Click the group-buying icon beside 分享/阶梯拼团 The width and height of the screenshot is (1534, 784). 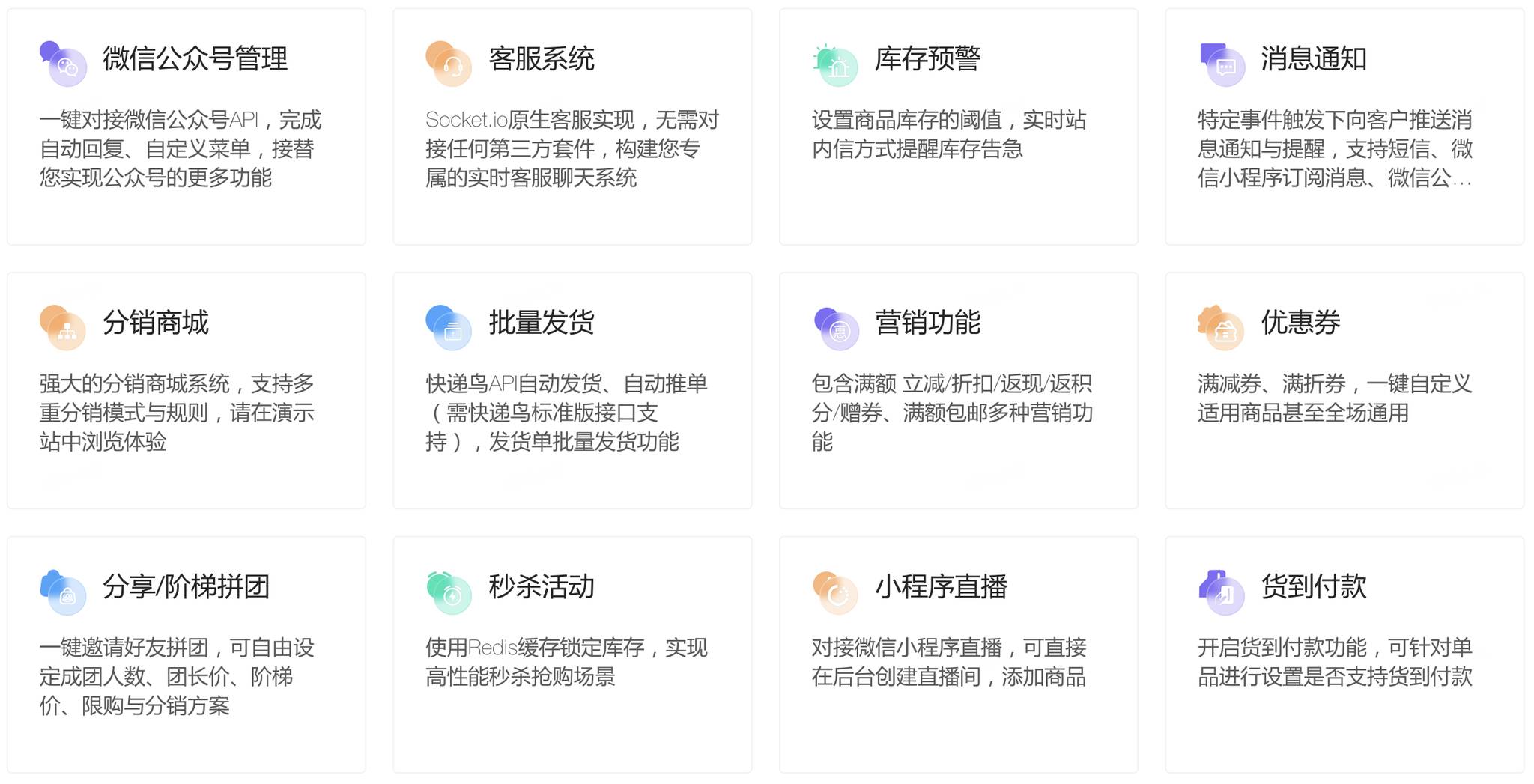63,592
